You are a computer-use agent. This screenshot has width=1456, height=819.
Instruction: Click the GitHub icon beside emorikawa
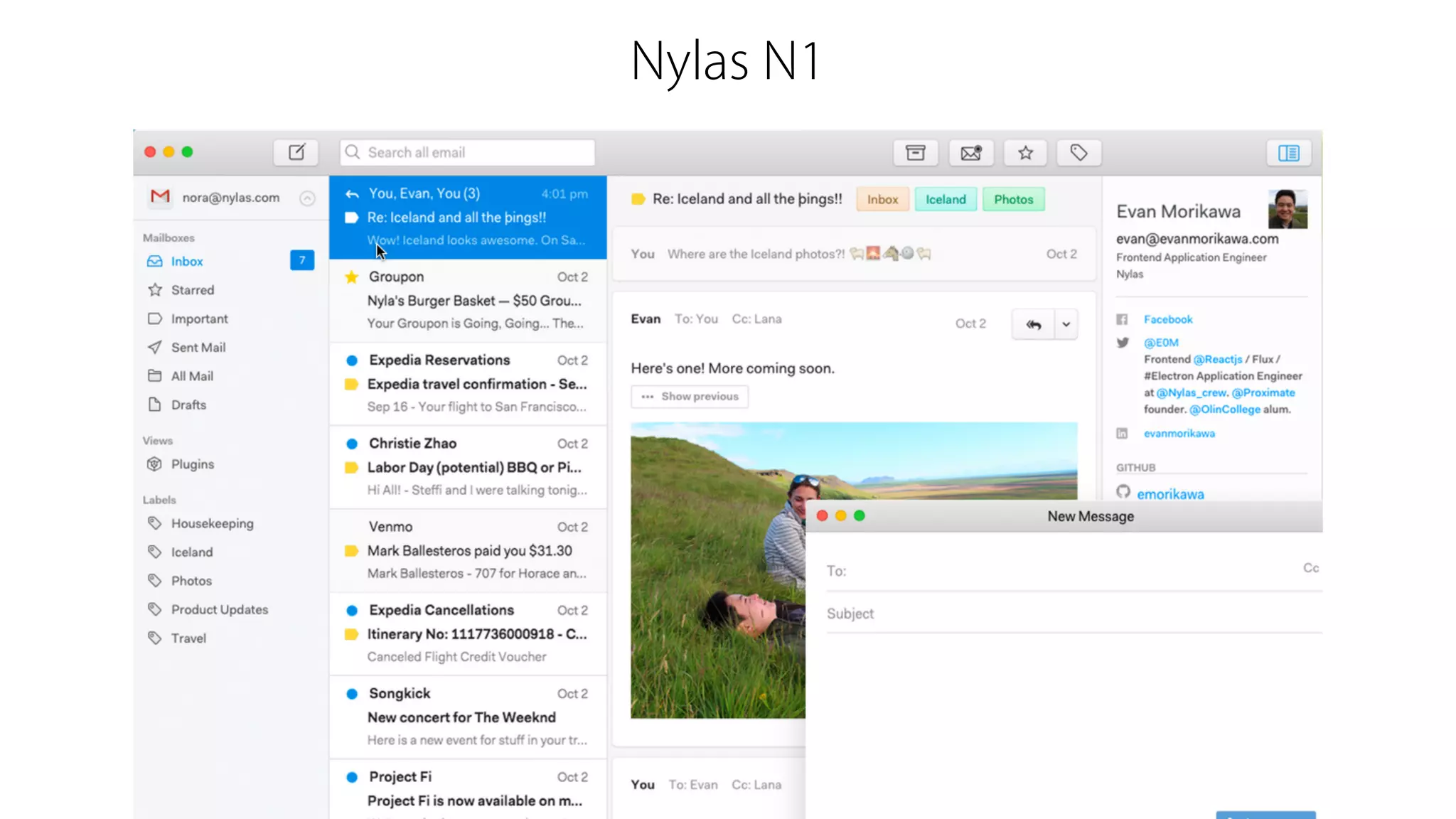tap(1123, 492)
